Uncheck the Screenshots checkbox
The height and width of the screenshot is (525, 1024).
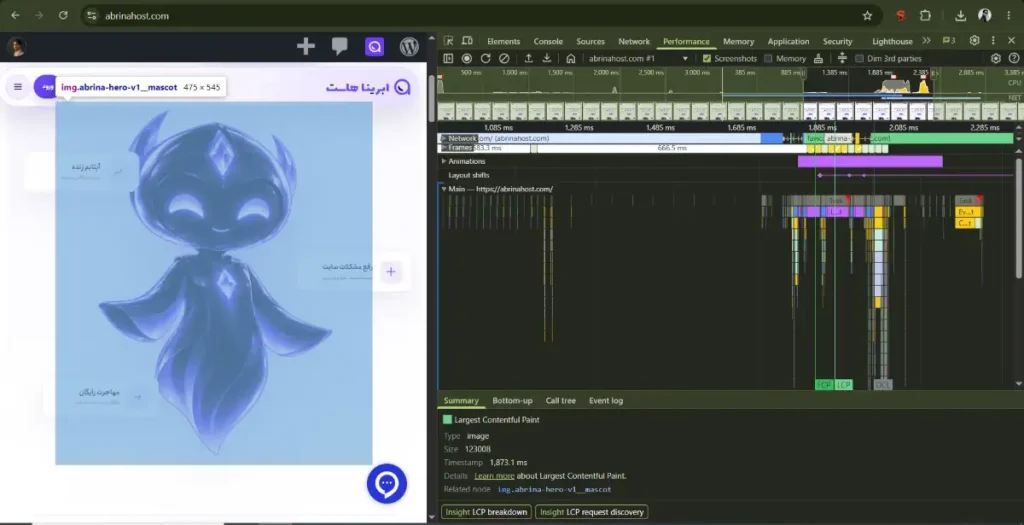(x=706, y=58)
